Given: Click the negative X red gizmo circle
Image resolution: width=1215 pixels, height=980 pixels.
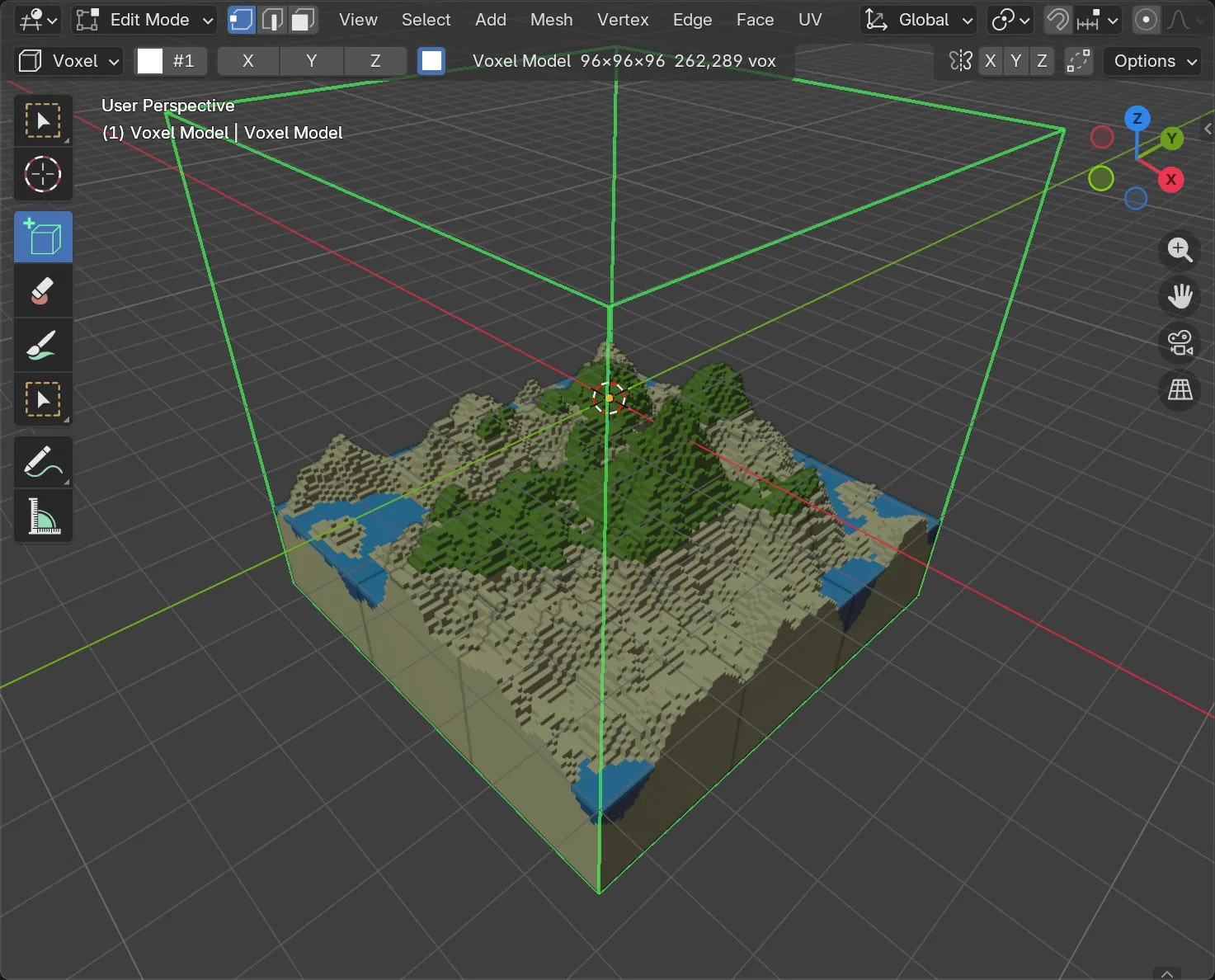Looking at the screenshot, I should click(x=1102, y=137).
